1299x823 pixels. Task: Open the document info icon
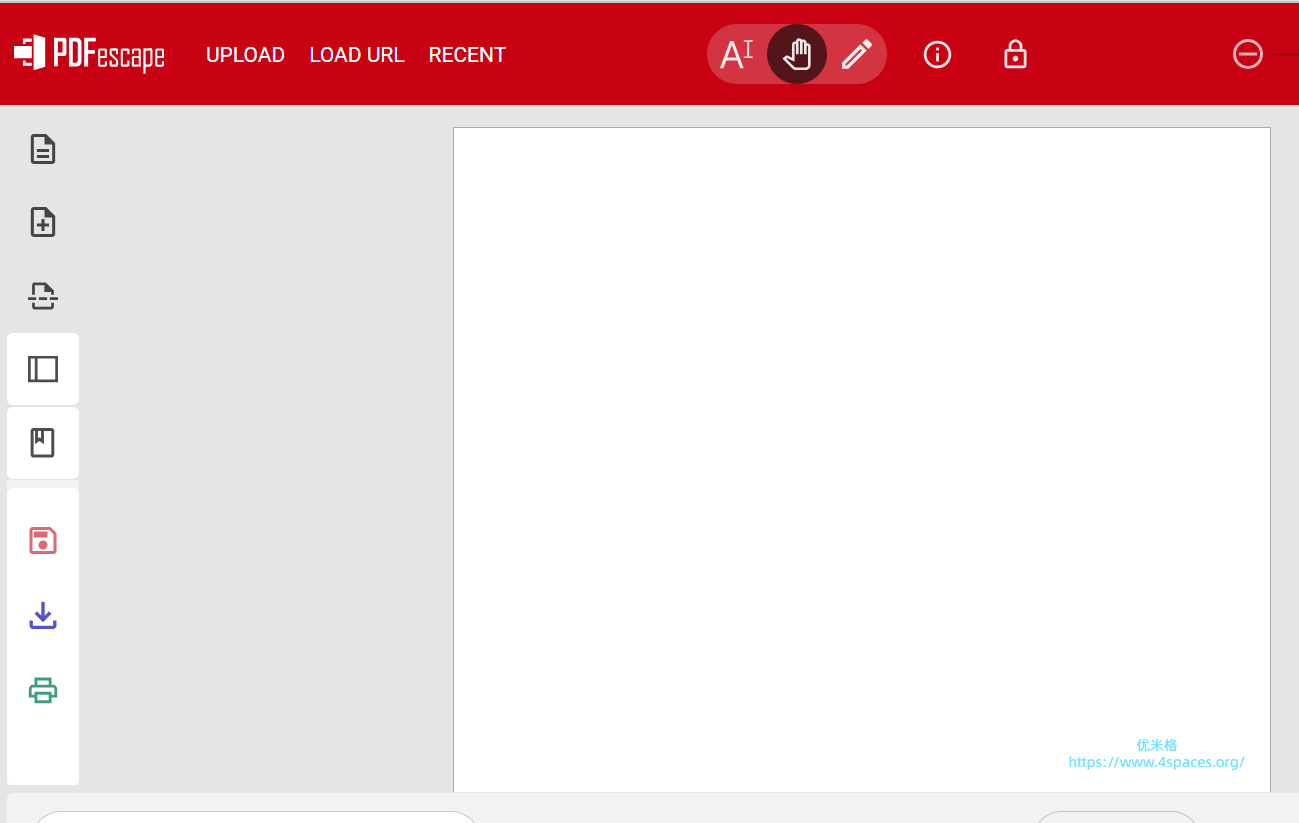pos(937,54)
